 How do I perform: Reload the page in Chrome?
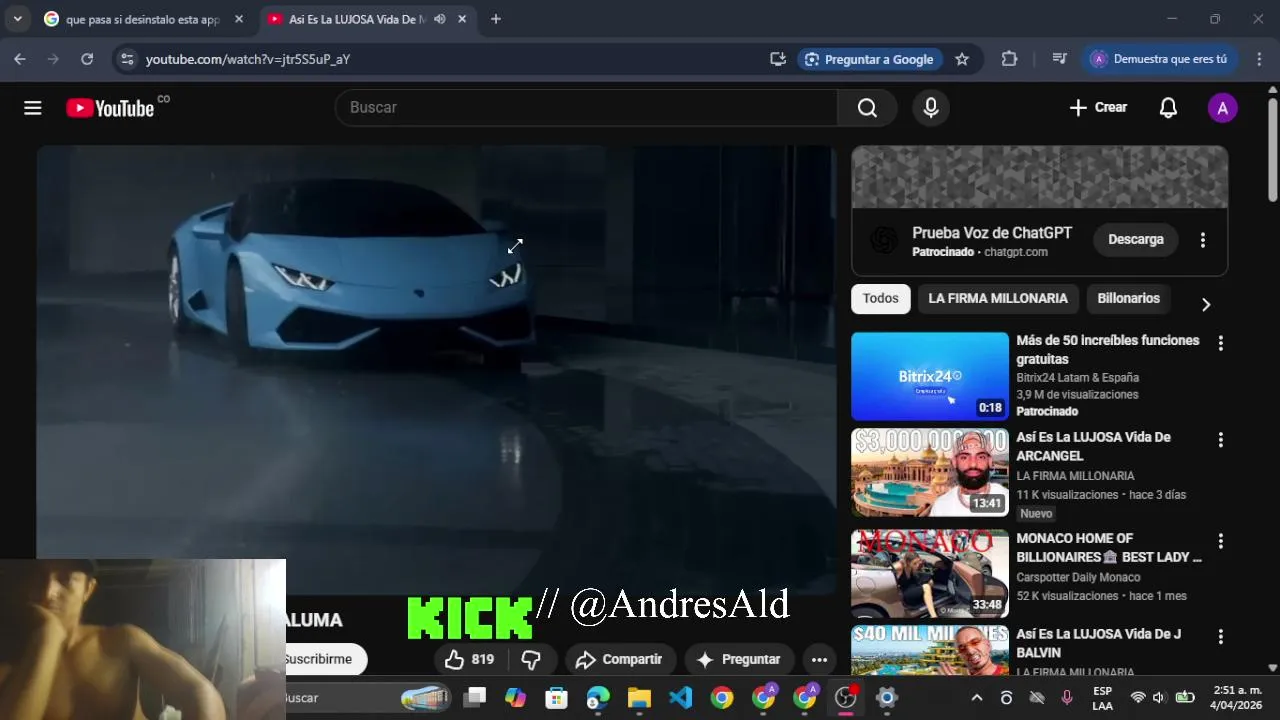point(87,59)
